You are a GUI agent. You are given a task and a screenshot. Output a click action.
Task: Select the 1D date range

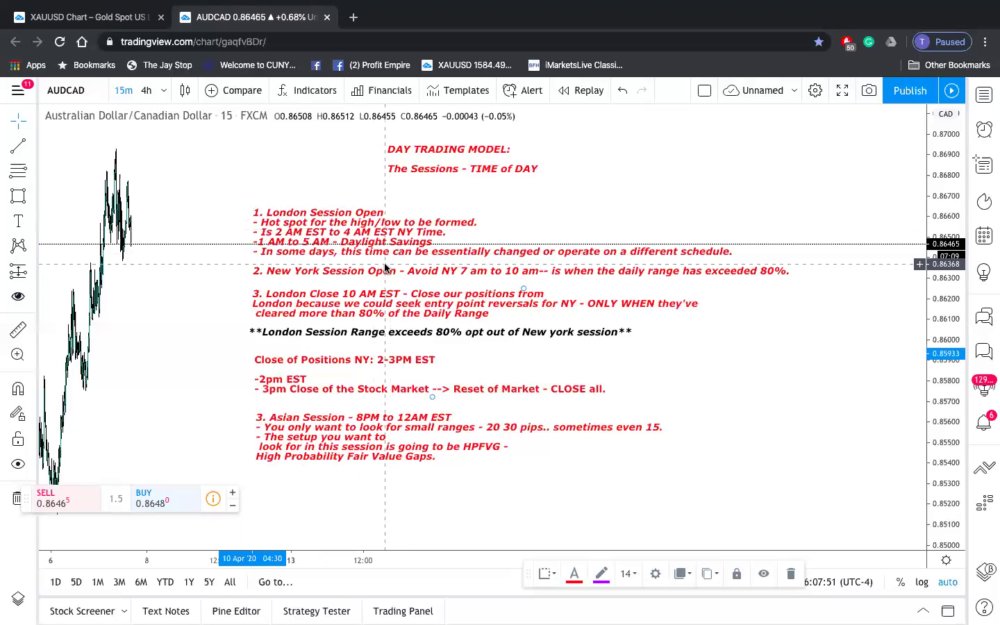pyautogui.click(x=55, y=582)
